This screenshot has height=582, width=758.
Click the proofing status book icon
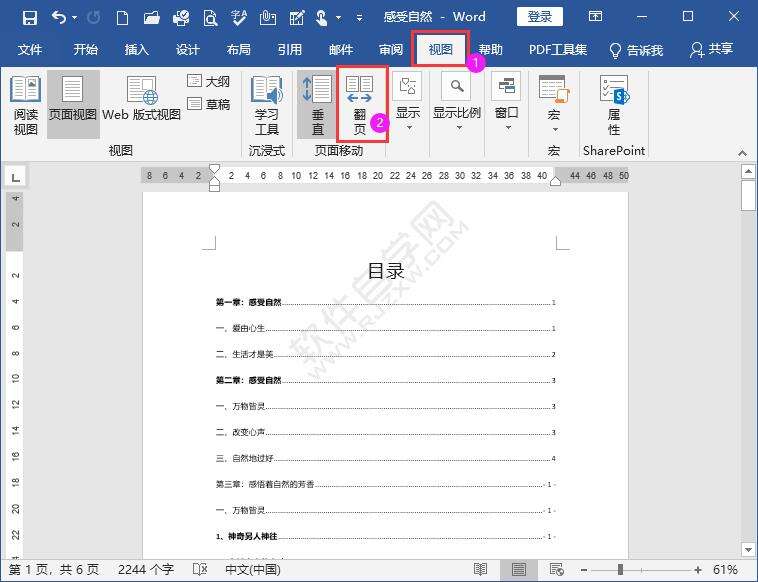pos(199,570)
